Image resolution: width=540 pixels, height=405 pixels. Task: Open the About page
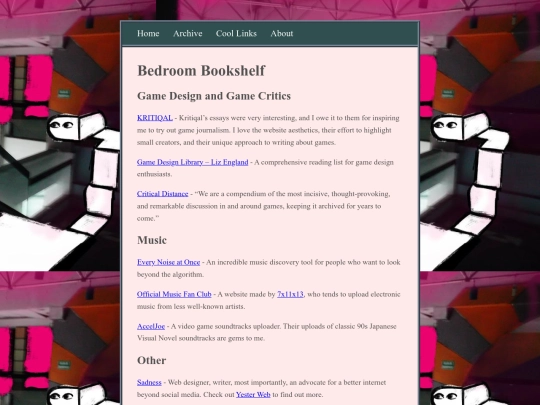[282, 33]
